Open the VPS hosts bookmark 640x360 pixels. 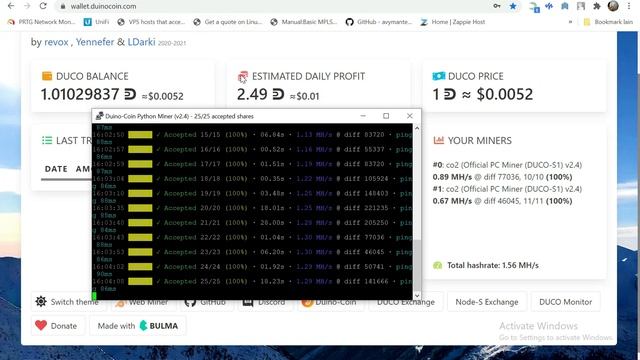151,22
